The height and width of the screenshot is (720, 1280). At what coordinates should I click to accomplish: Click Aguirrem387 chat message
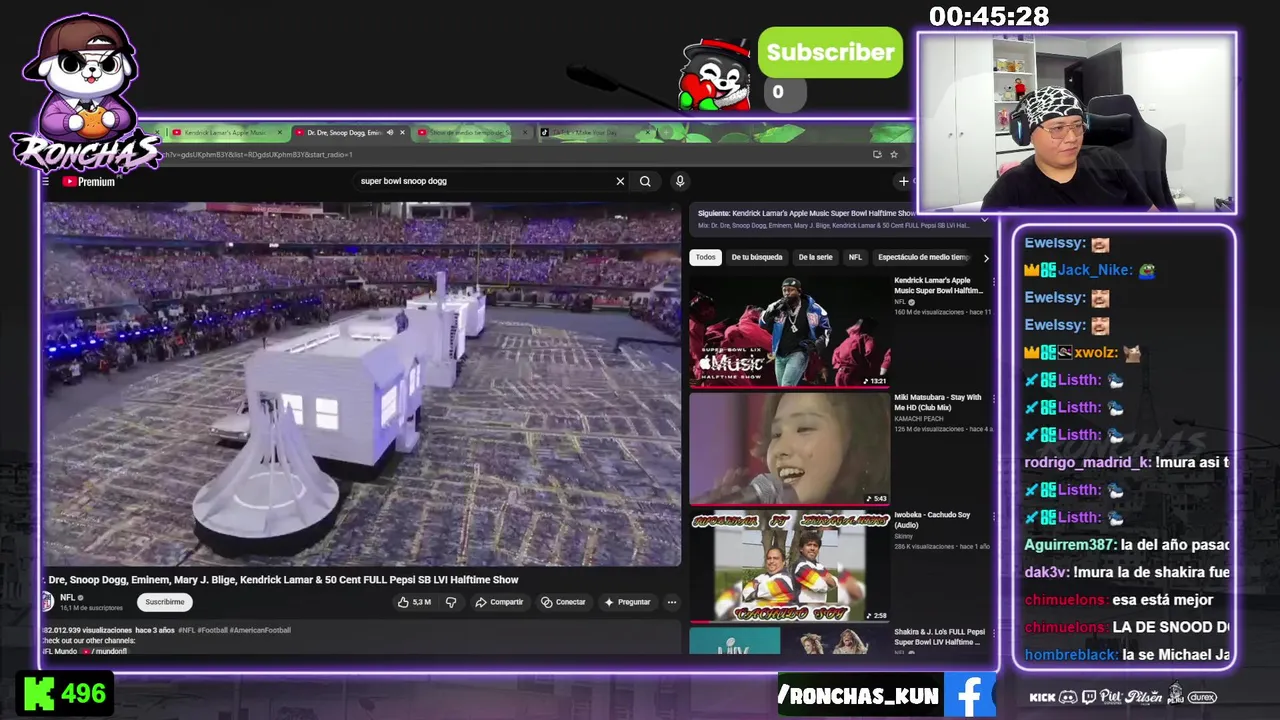pyautogui.click(x=1126, y=545)
